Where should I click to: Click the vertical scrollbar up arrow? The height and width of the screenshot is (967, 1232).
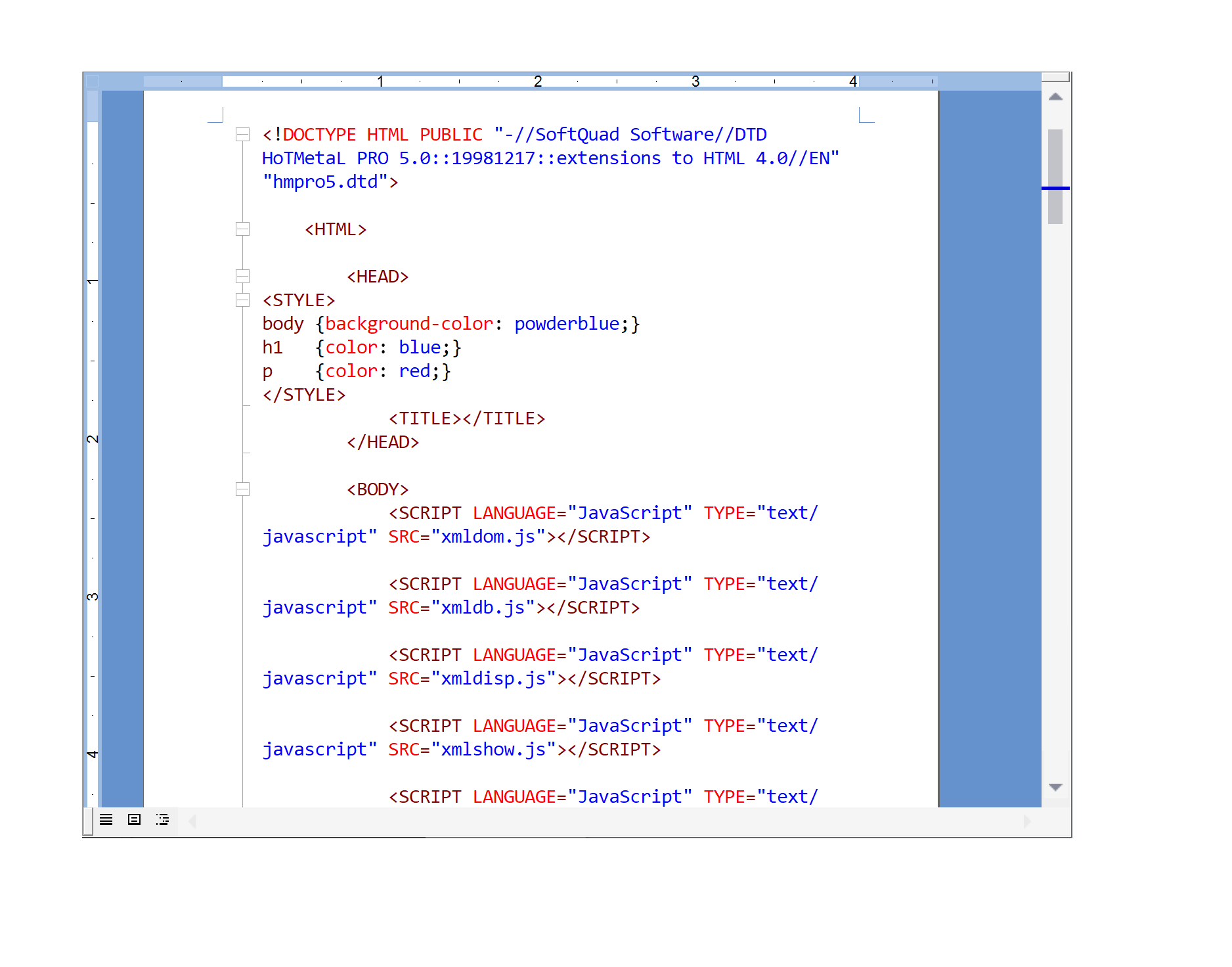click(1055, 96)
